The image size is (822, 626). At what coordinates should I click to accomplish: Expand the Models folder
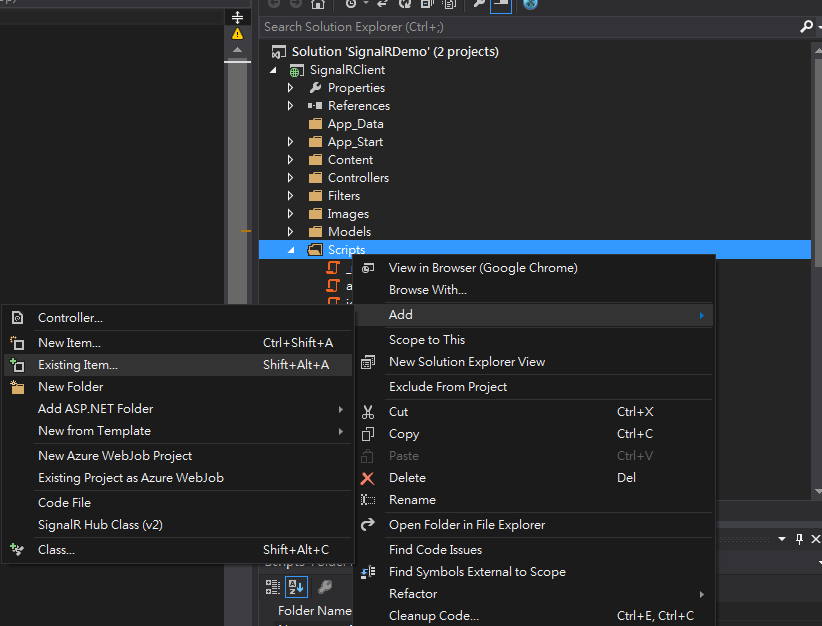coord(291,231)
